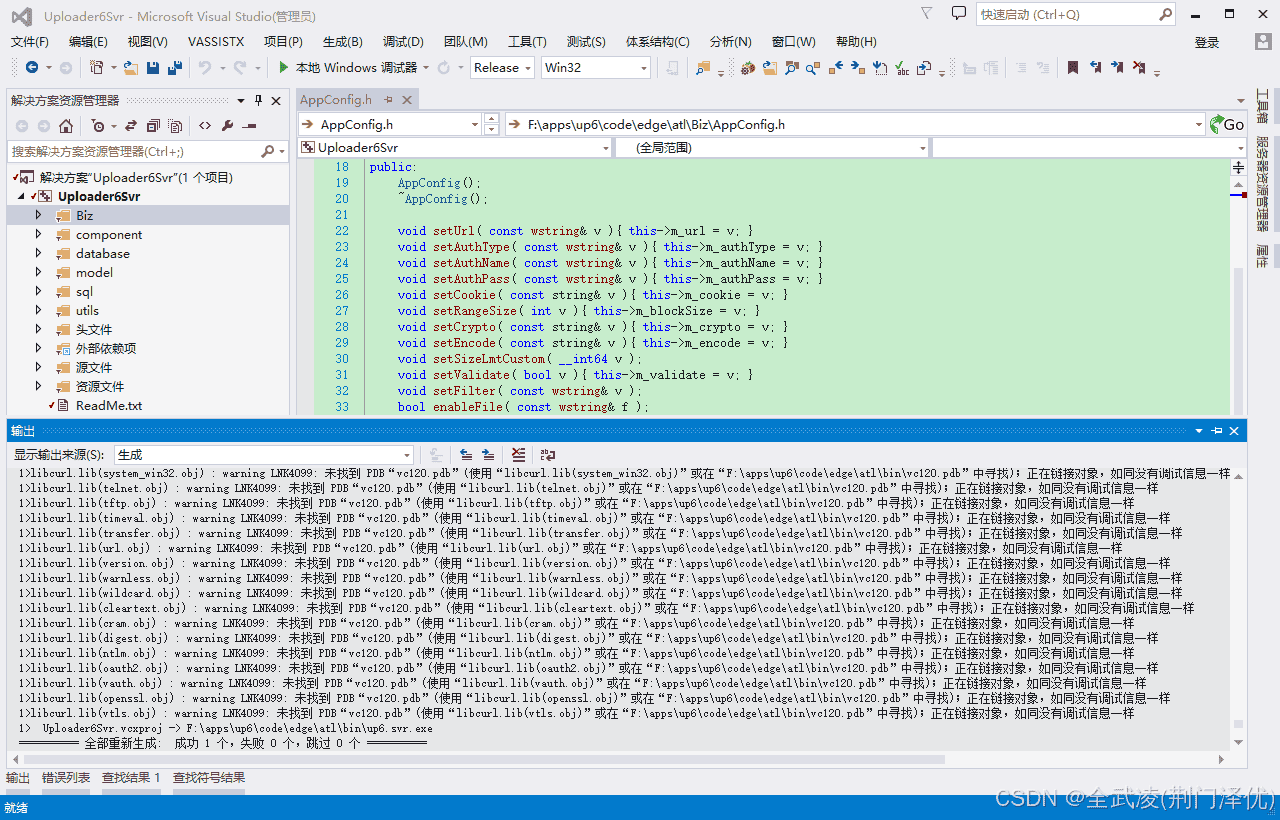Clear all output with the clear icon
Screen dimensions: 1280x820
(x=518, y=455)
